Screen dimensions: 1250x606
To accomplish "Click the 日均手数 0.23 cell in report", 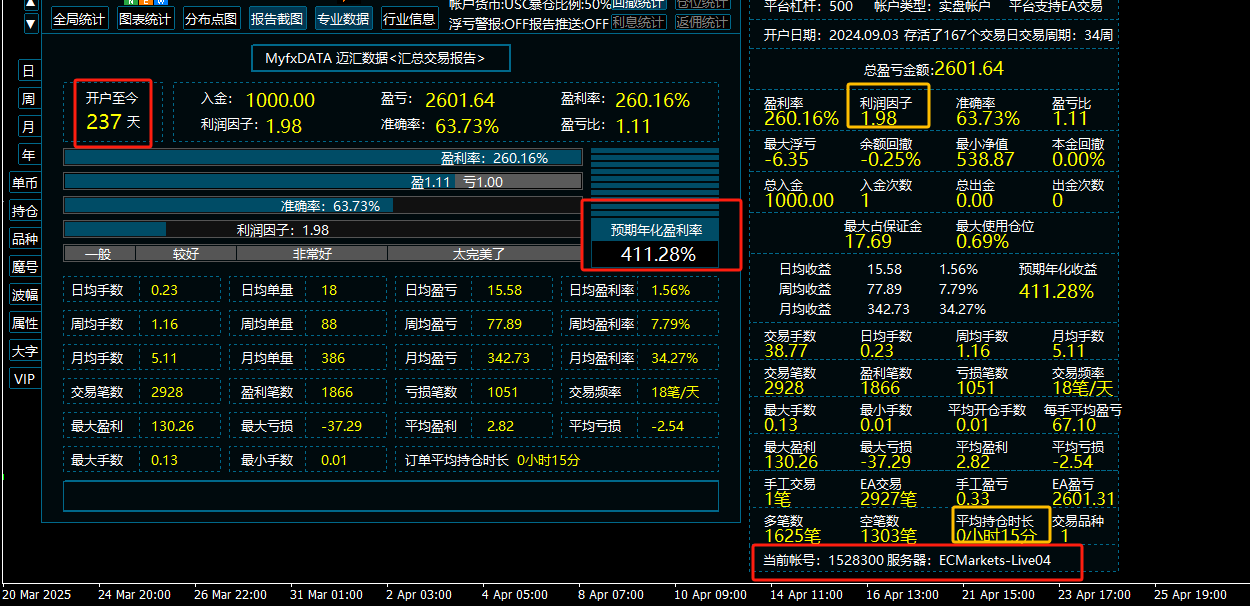I will click(x=142, y=290).
